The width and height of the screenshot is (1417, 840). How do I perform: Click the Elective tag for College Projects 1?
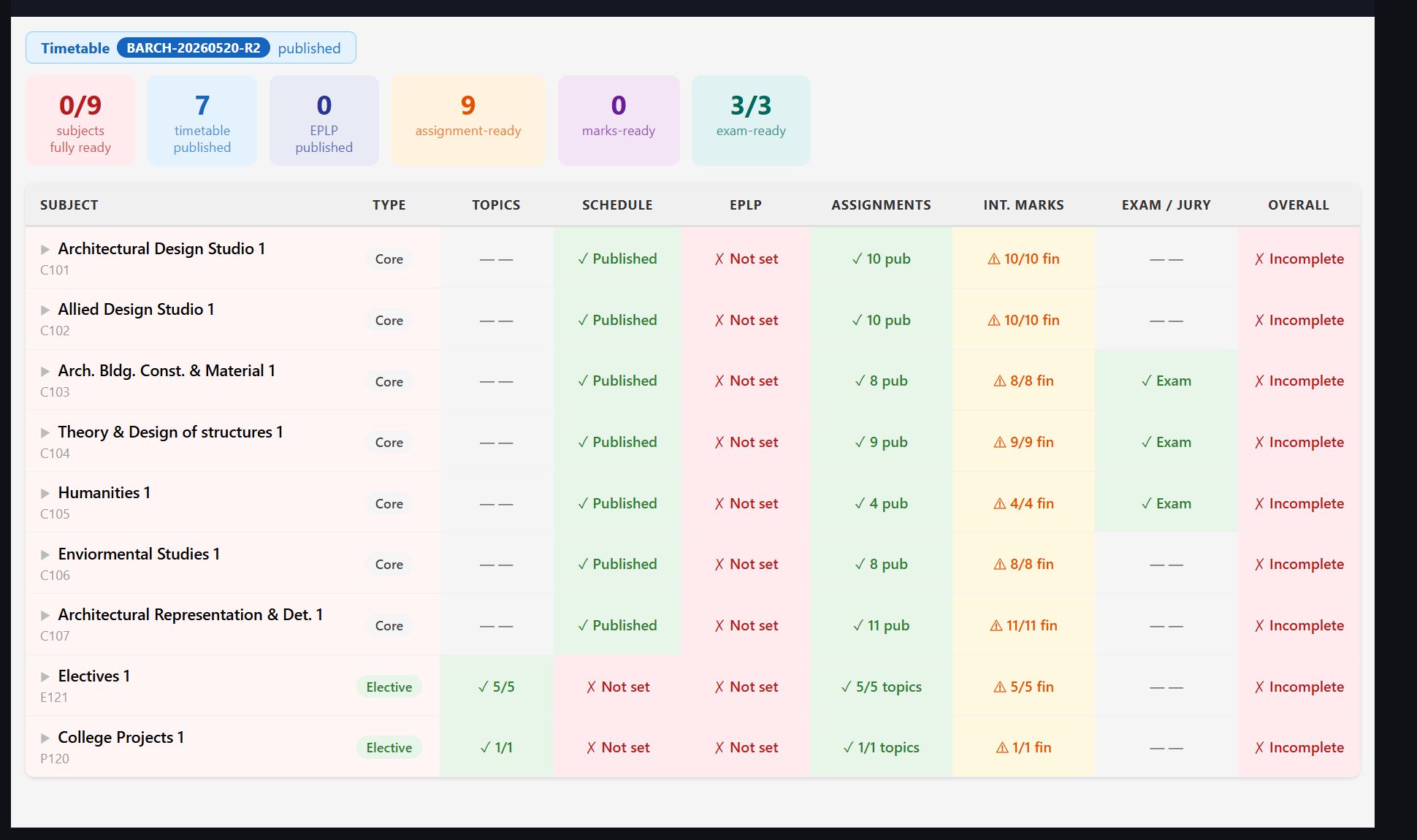[x=389, y=747]
